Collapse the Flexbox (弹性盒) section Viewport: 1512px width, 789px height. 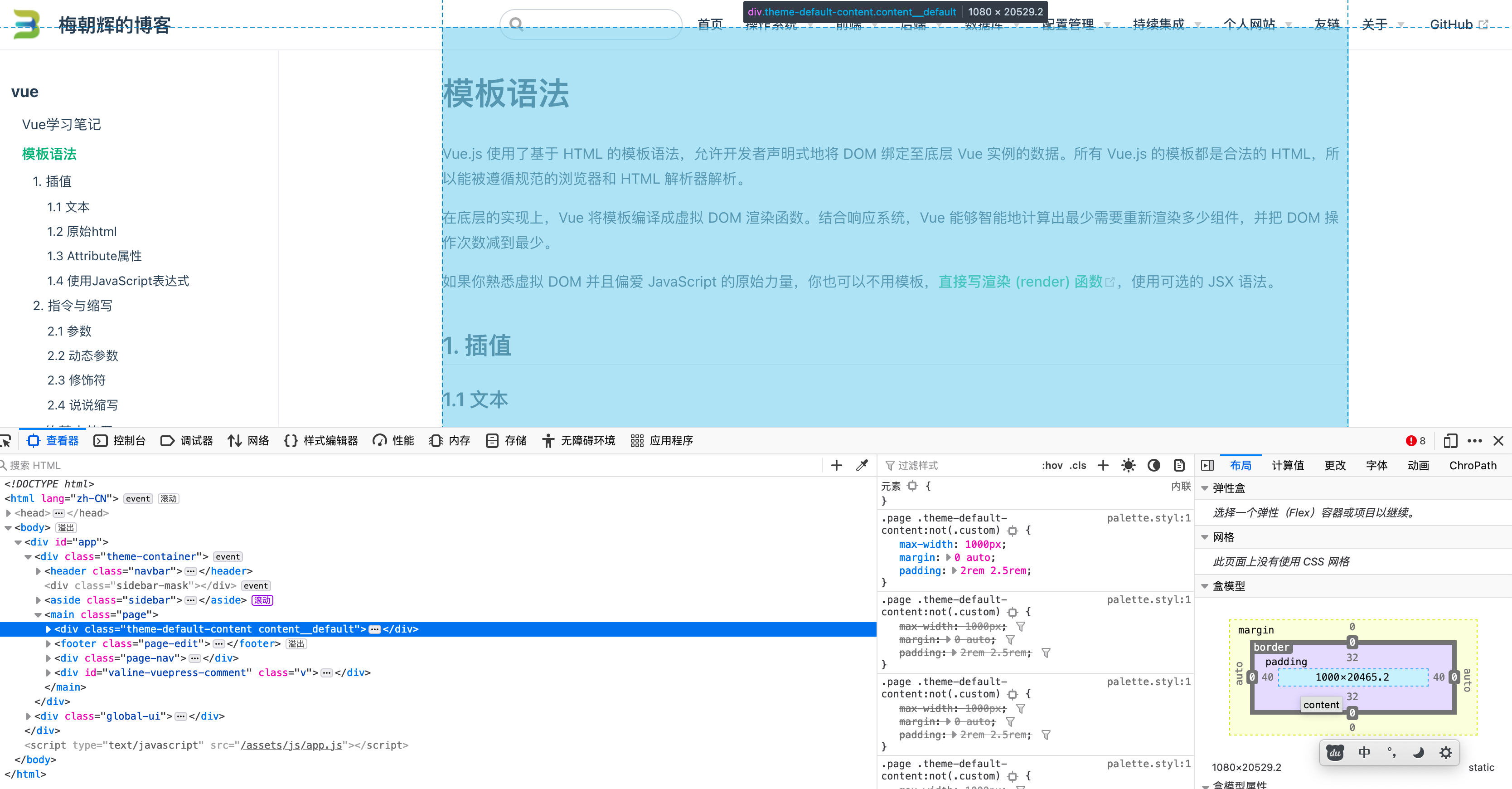point(1205,488)
